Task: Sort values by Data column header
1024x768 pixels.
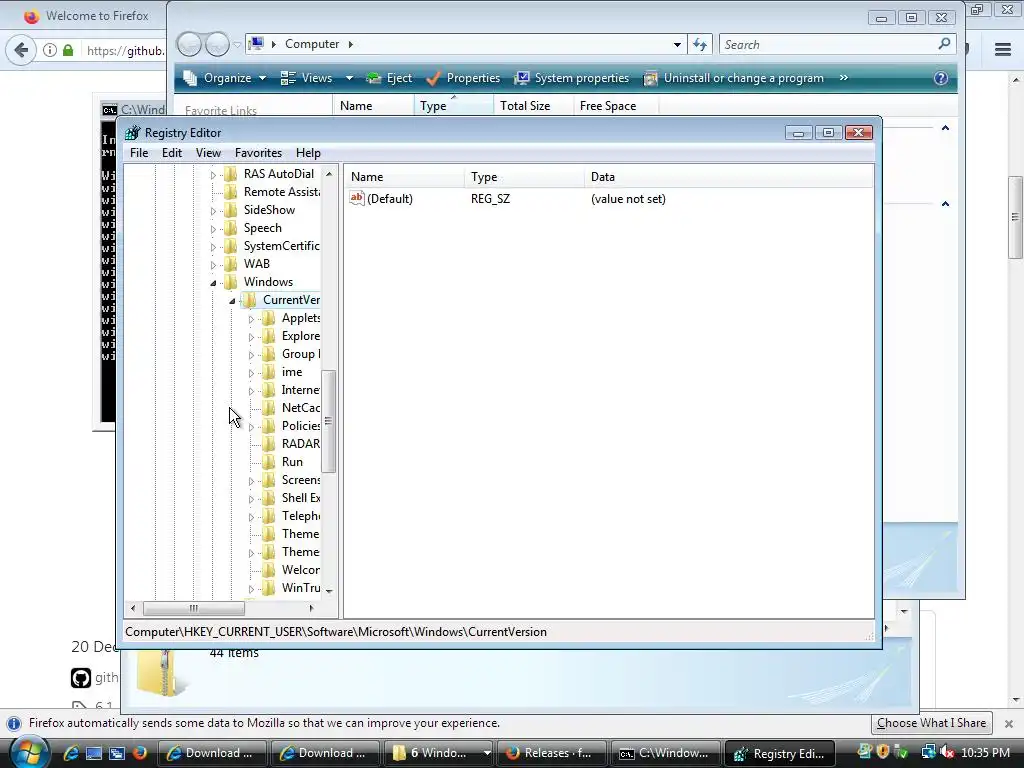Action: pos(728,177)
